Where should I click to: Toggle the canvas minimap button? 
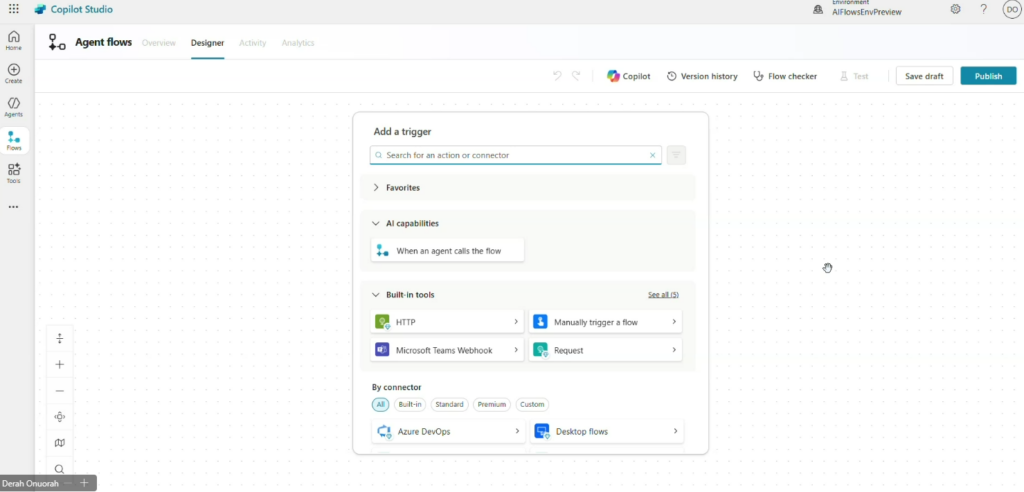click(60, 443)
